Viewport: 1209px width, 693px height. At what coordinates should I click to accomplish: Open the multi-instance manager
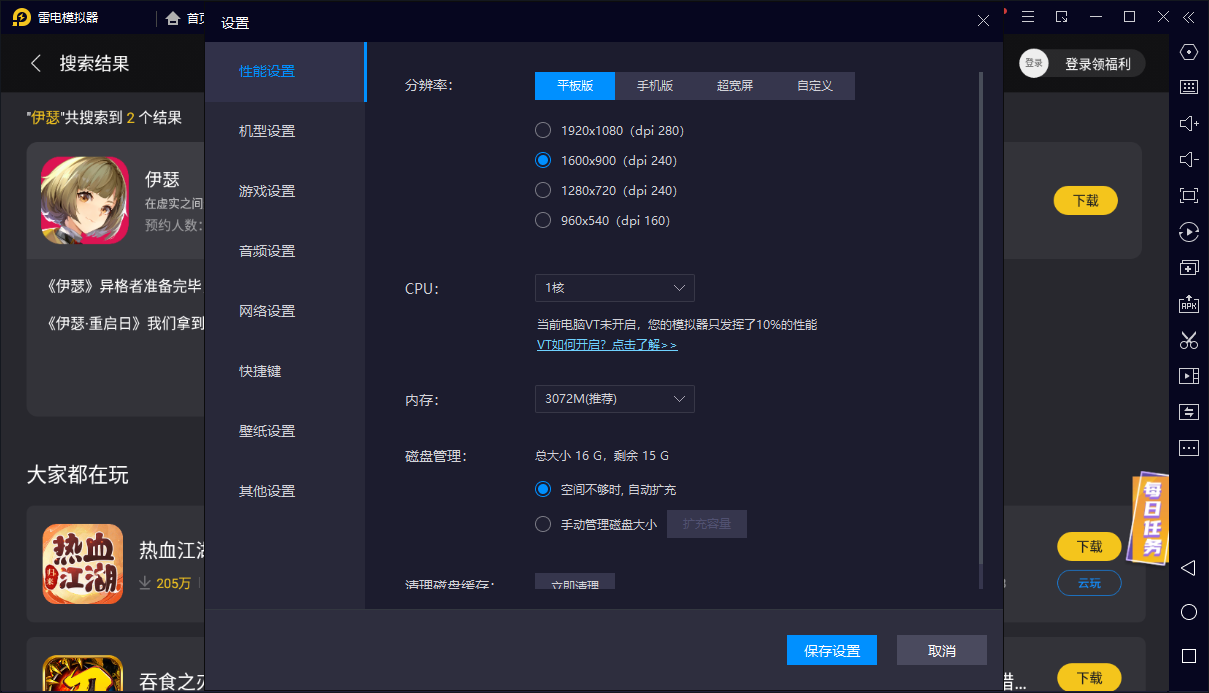tap(1188, 267)
